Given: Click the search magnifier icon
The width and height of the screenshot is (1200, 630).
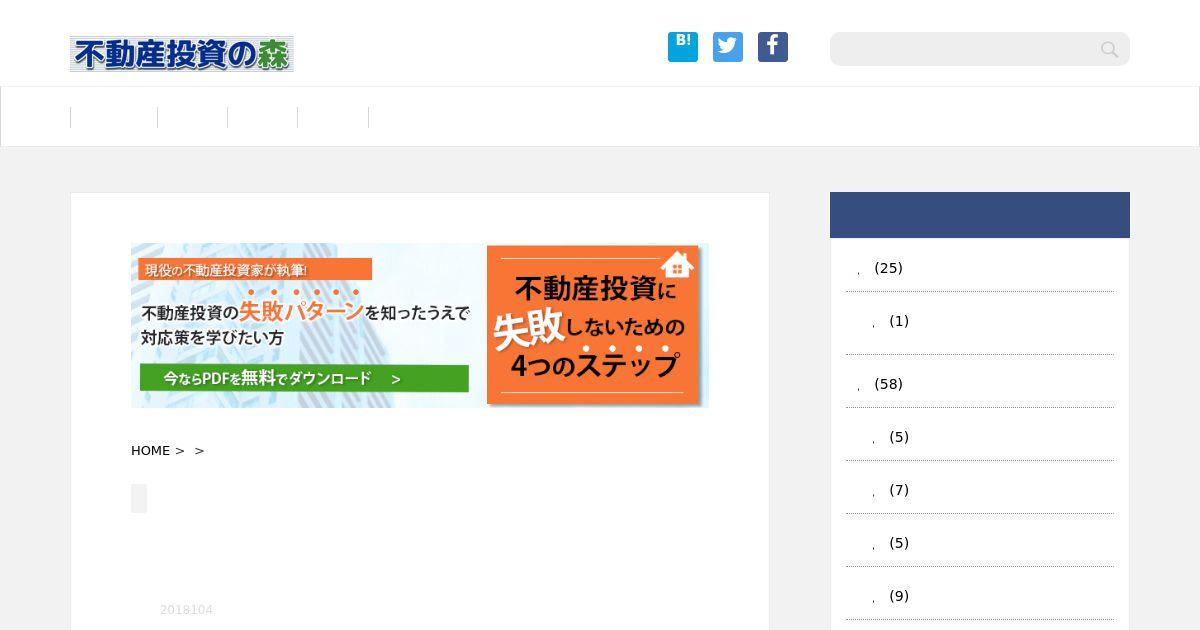Looking at the screenshot, I should point(1109,49).
